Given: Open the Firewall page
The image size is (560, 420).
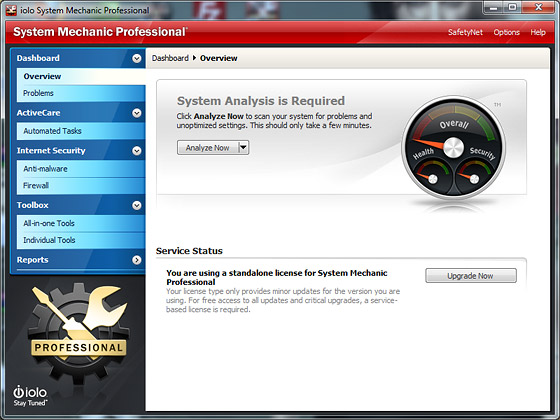Looking at the screenshot, I should click(x=81, y=186).
